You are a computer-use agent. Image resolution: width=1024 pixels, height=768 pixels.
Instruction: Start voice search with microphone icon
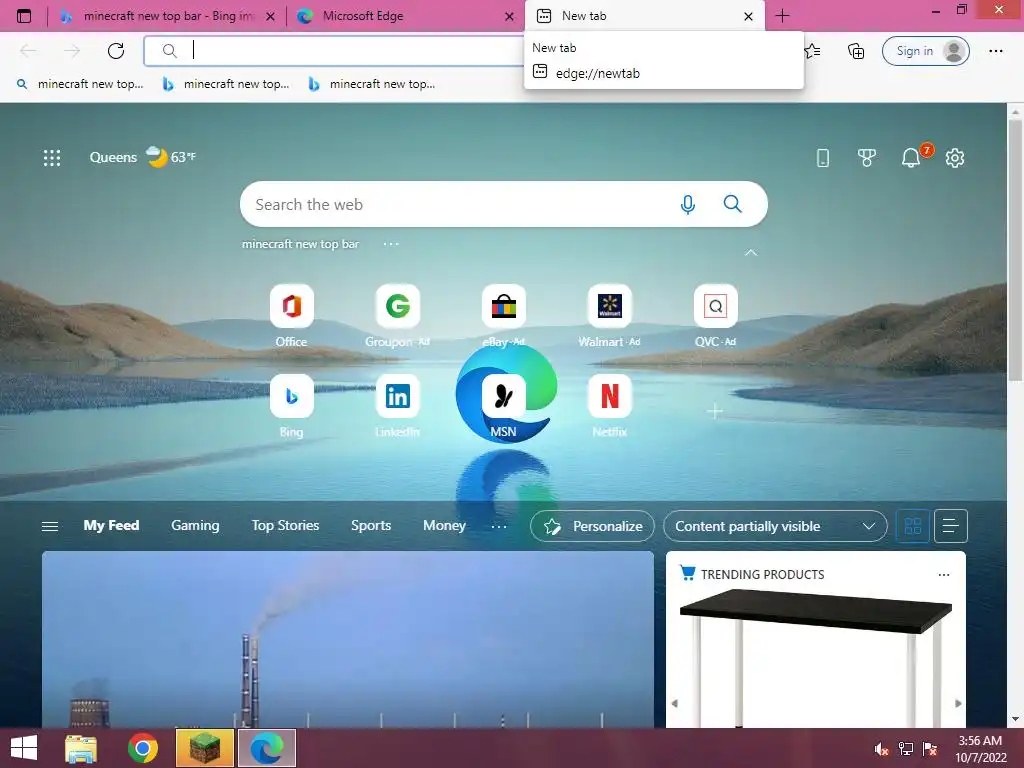click(688, 204)
